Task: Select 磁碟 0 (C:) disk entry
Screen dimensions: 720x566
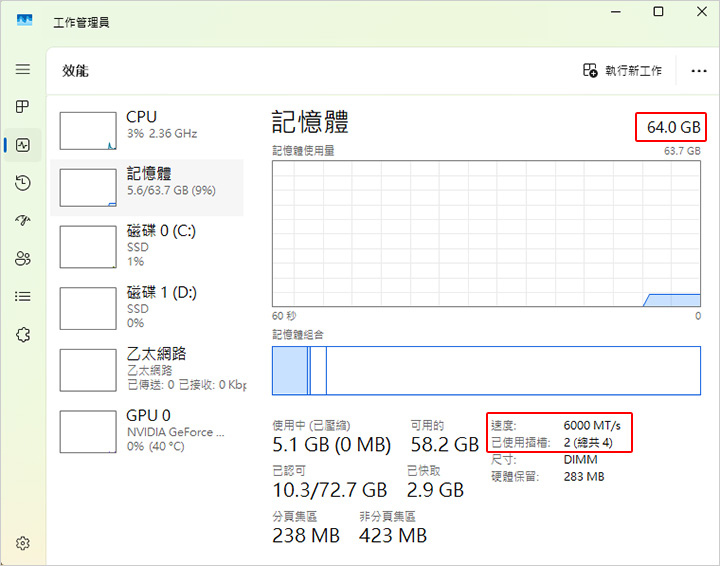Action: tap(147, 247)
